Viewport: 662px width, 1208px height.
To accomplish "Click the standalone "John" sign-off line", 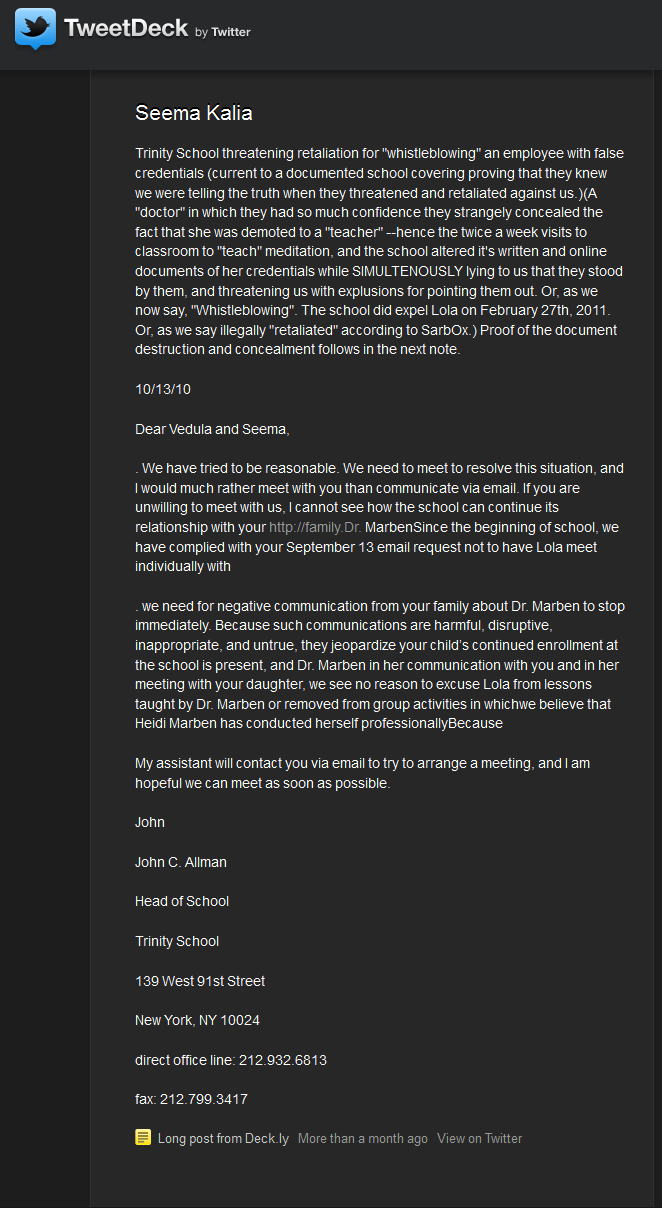I will (x=150, y=822).
